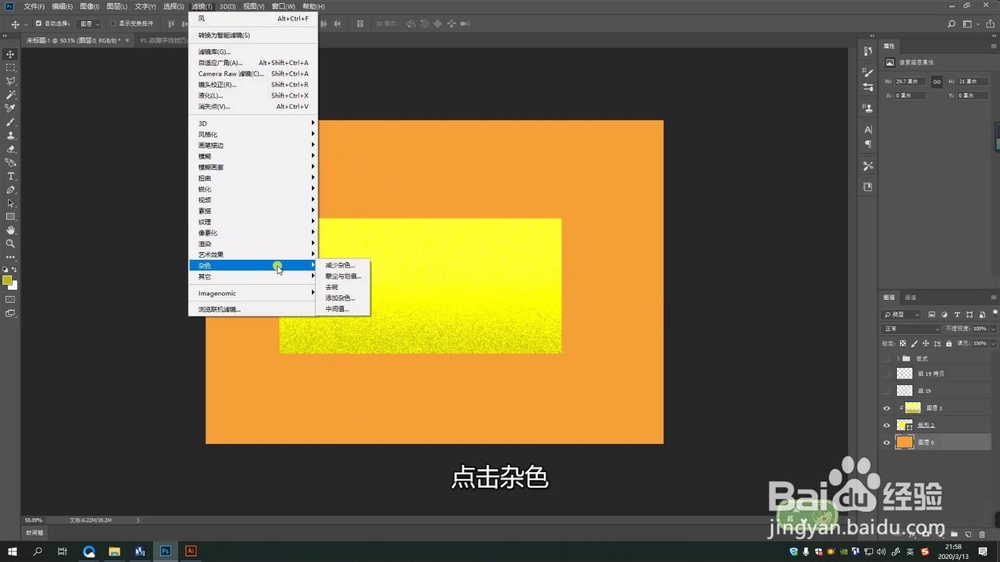Click the type layer filter icon
The width and height of the screenshot is (1000, 562).
pos(957,314)
